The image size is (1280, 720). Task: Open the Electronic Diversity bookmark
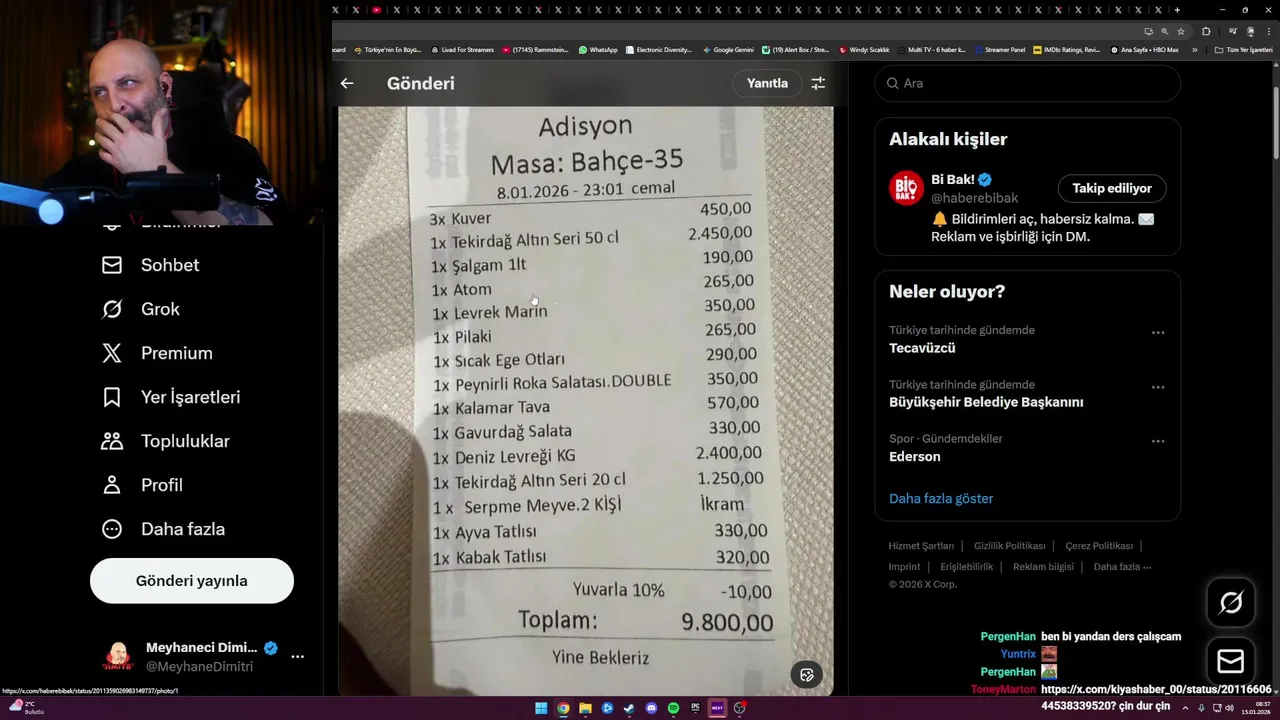click(x=659, y=49)
